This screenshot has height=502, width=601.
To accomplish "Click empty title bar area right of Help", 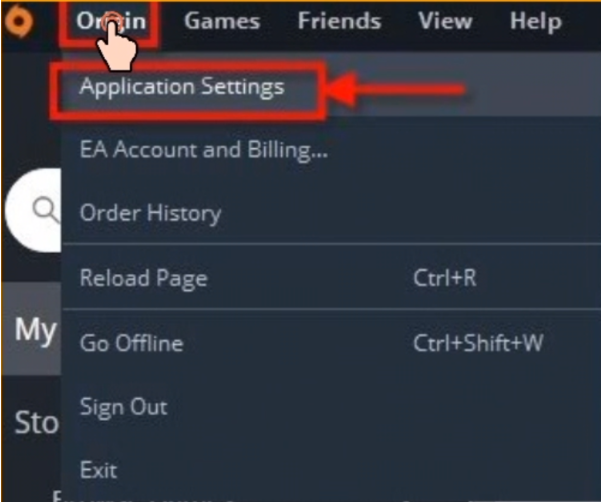I will 583,23.
